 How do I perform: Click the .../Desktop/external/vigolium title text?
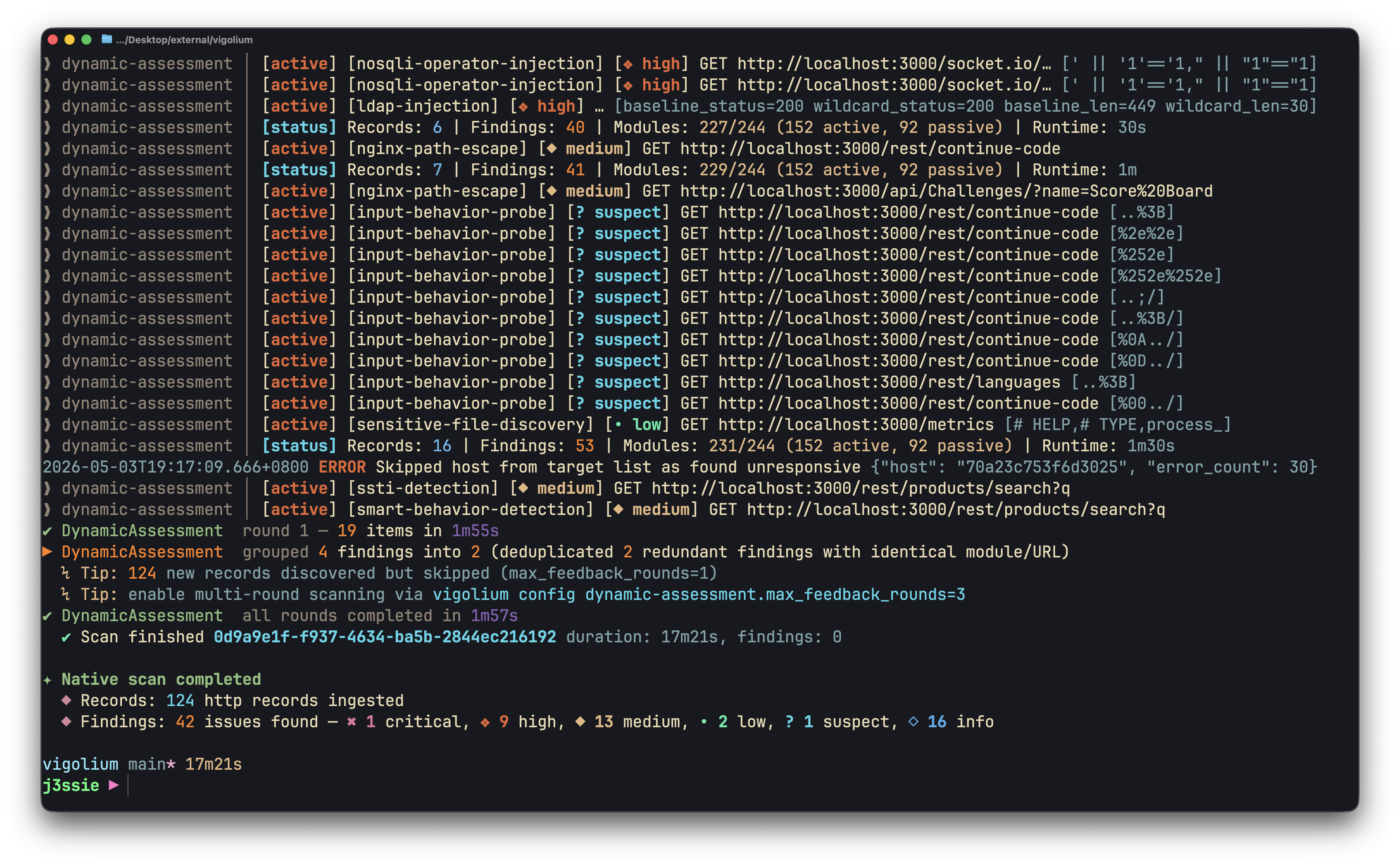(185, 40)
